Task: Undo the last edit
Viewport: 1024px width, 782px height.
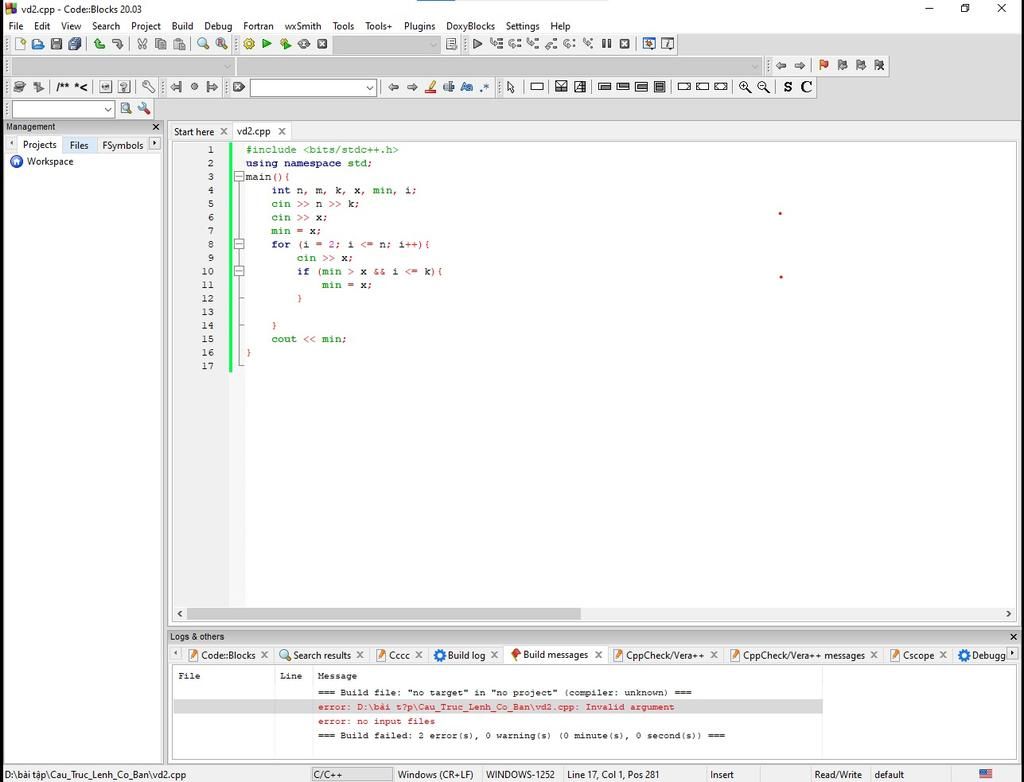Action: point(99,44)
